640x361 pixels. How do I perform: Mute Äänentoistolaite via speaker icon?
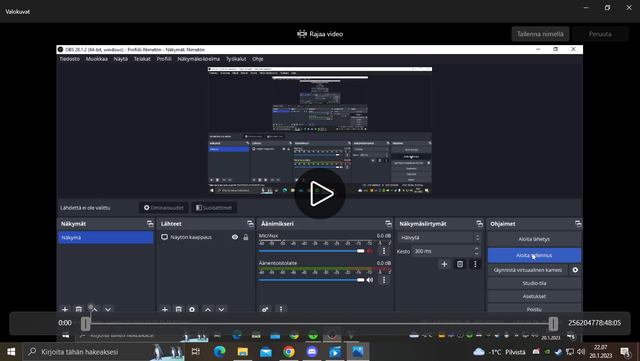(370, 280)
